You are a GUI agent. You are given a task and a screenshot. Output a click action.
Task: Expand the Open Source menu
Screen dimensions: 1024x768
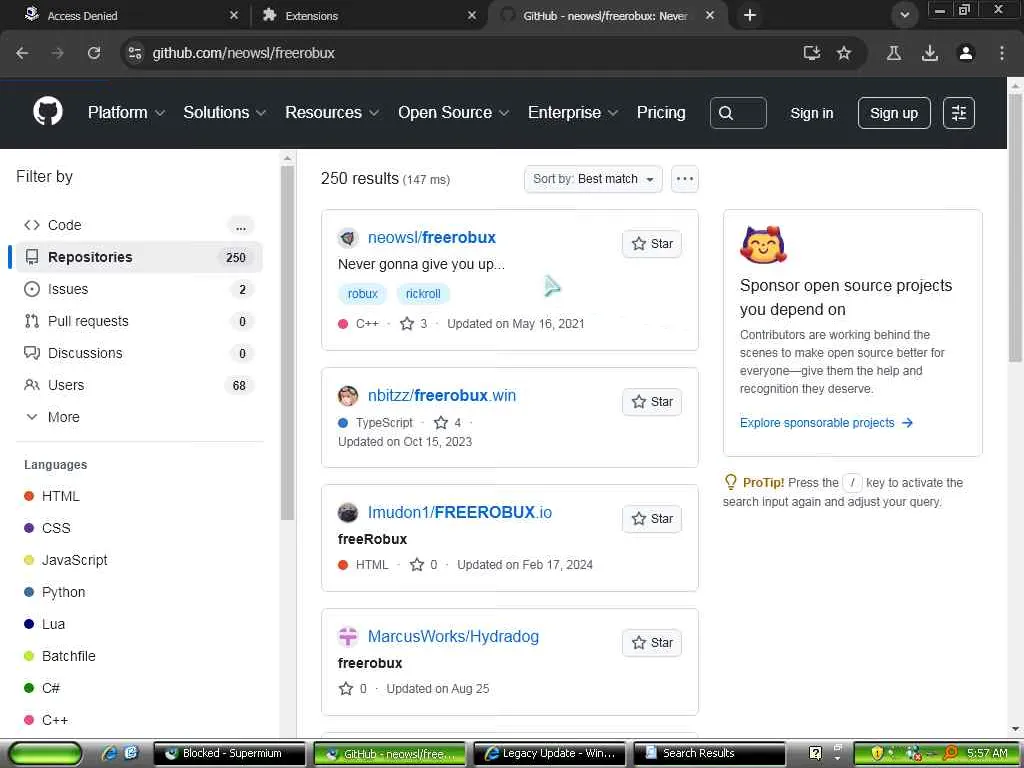click(453, 113)
